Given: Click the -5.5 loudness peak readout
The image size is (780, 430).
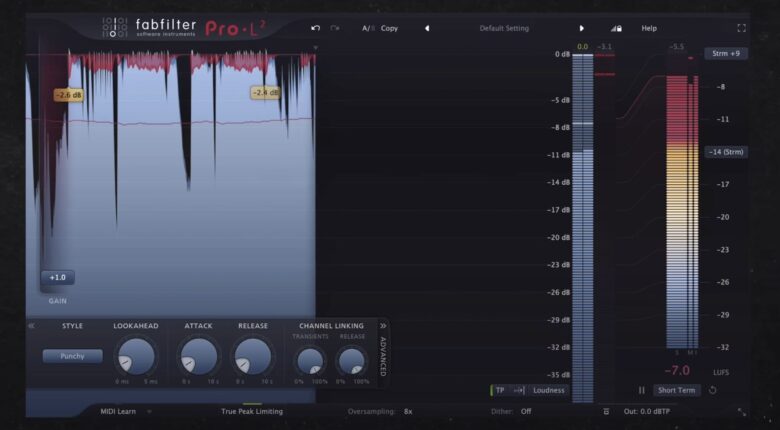Looking at the screenshot, I should click(x=677, y=47).
